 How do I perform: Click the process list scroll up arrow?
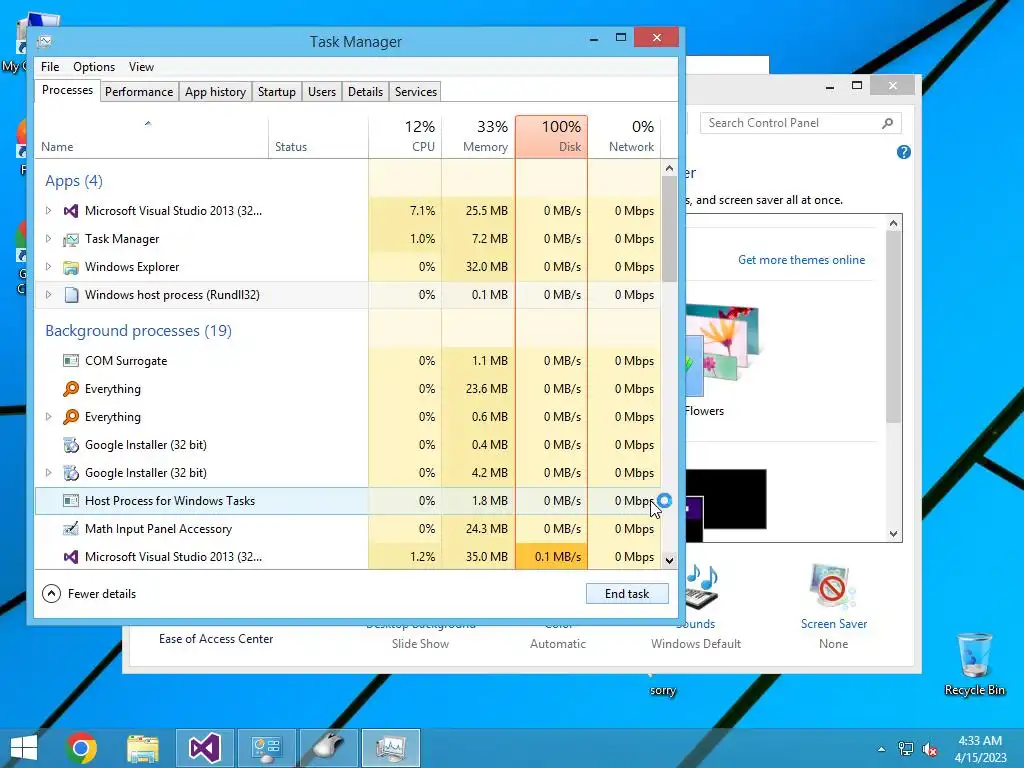669,168
